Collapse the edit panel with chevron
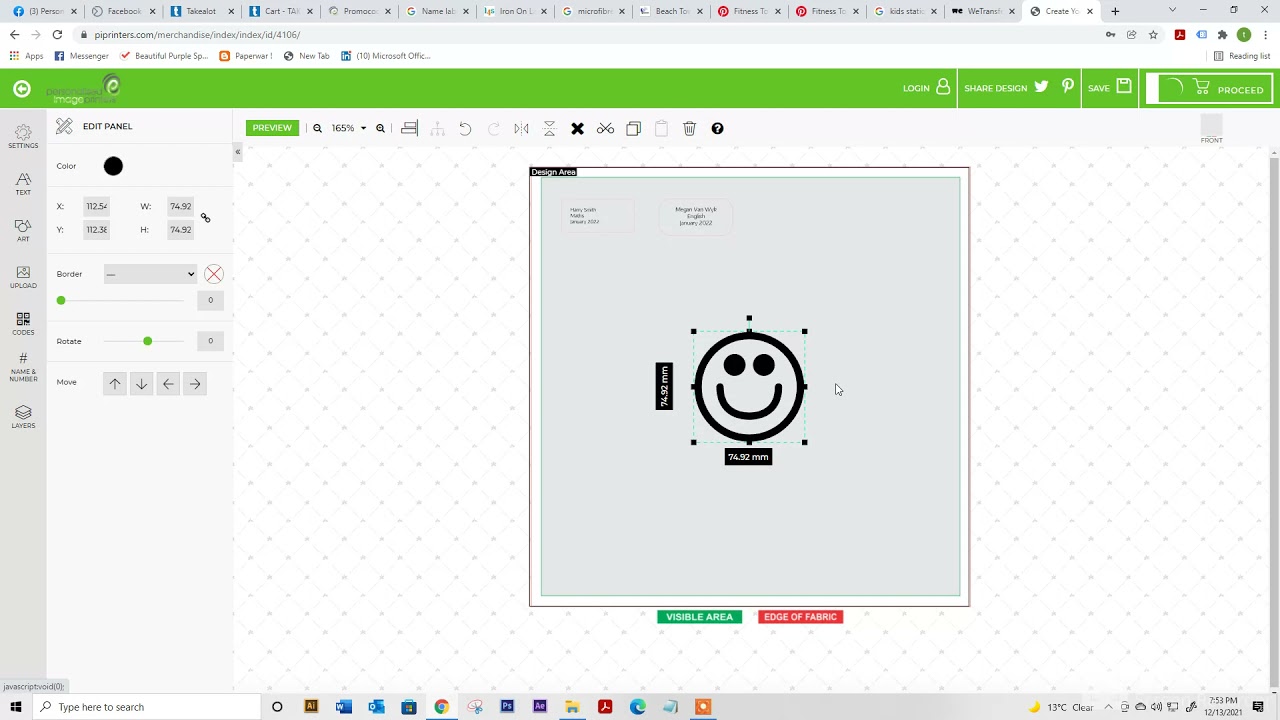 point(237,152)
